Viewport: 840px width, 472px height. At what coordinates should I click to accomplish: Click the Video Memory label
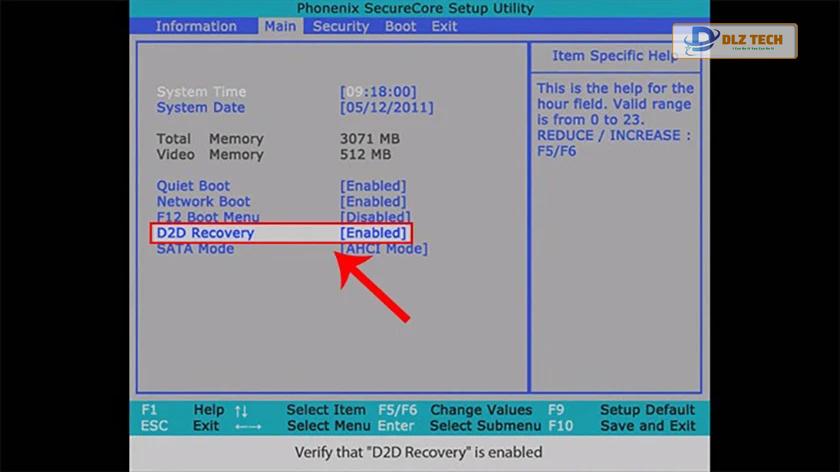(x=210, y=154)
